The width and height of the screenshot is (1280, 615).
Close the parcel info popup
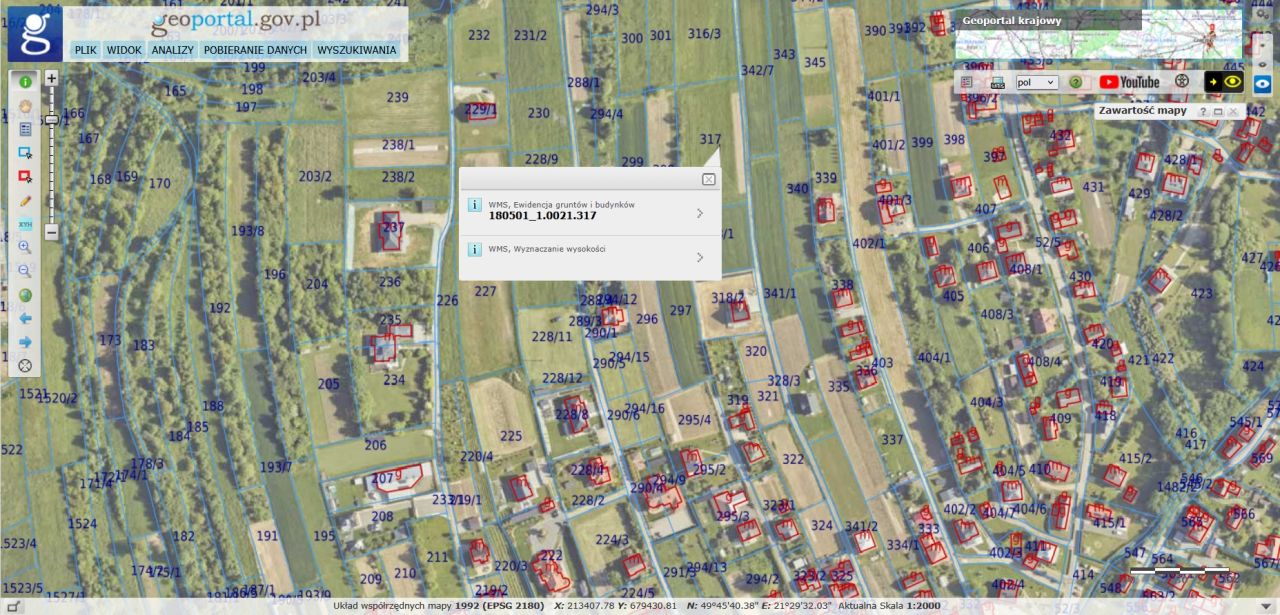pyautogui.click(x=708, y=179)
